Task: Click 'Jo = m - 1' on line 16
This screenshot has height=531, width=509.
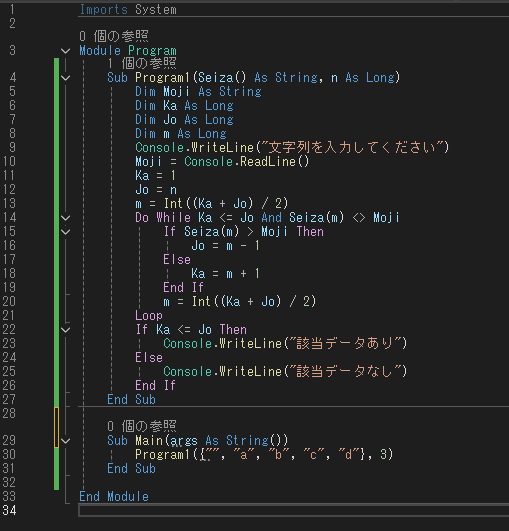Action: 226,246
